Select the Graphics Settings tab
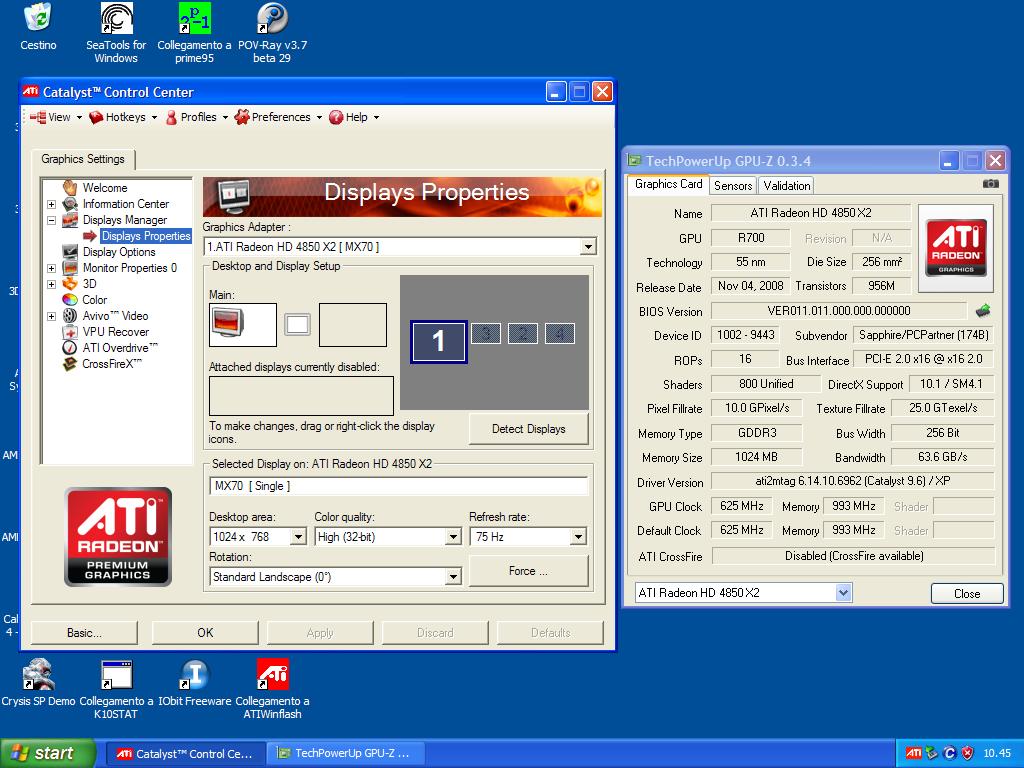 [83, 159]
